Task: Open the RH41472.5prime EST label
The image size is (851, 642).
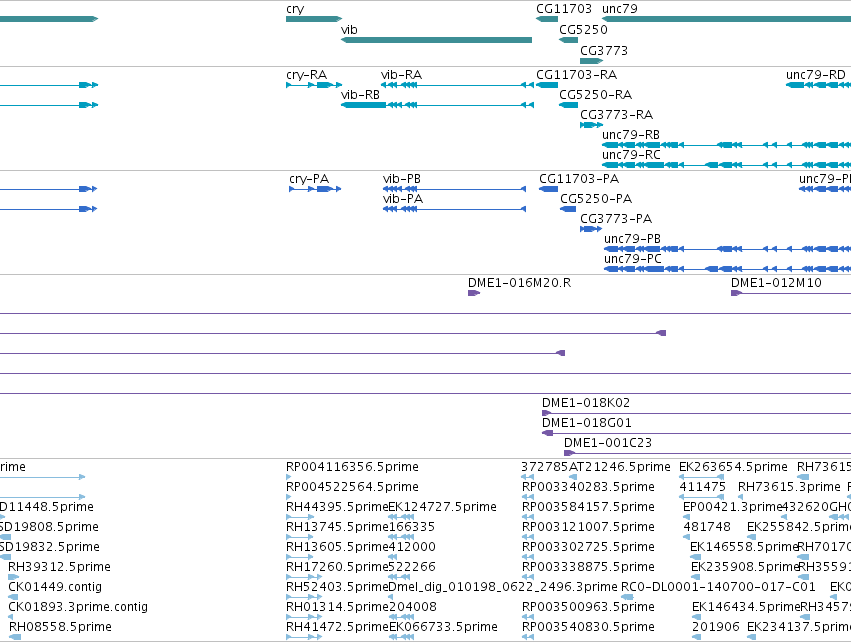Action: (x=337, y=628)
